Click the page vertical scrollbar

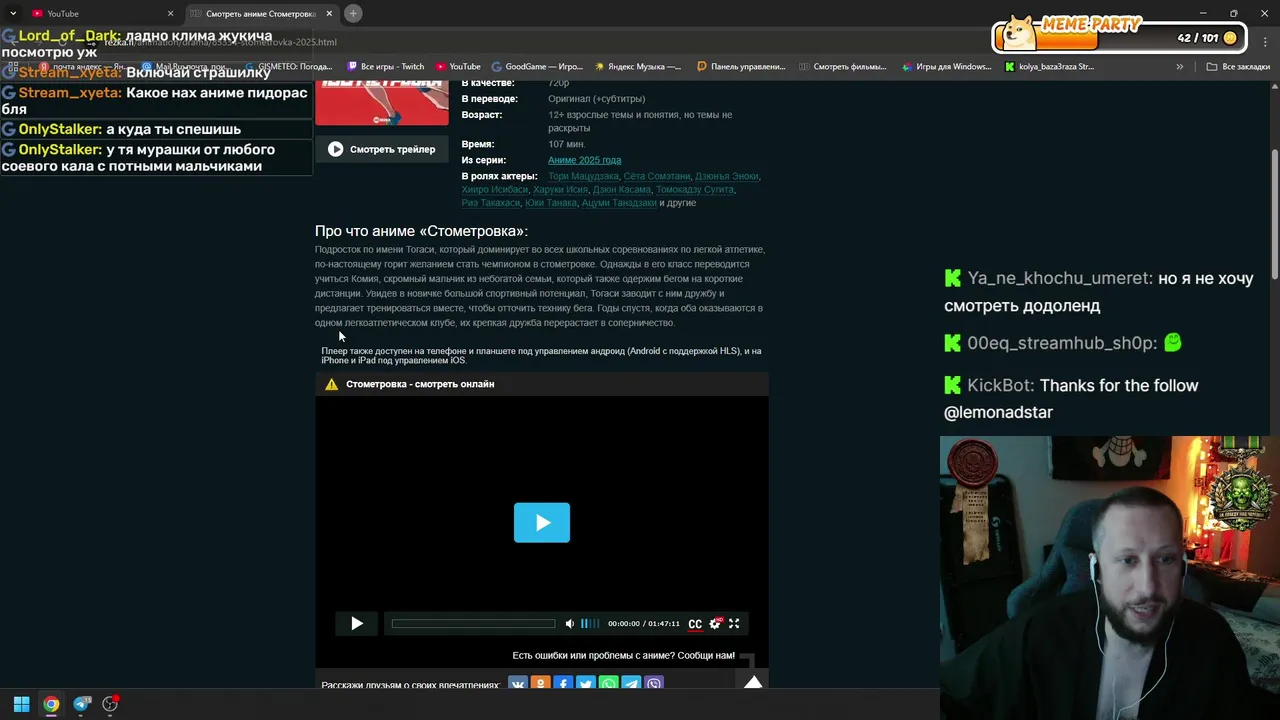pos(1274,215)
